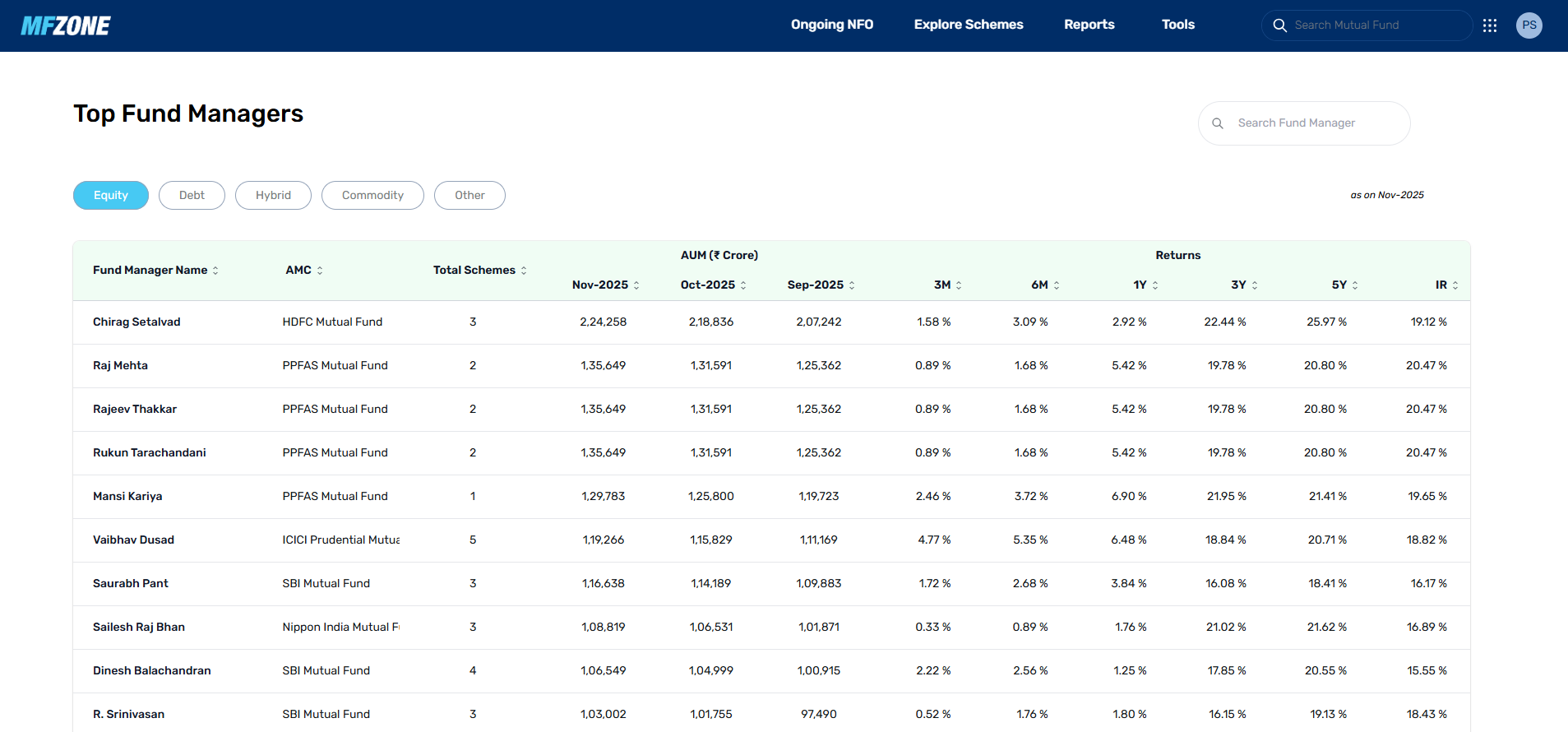Sort by 1Y returns arrows
This screenshot has width=1568, height=732.
(1155, 285)
